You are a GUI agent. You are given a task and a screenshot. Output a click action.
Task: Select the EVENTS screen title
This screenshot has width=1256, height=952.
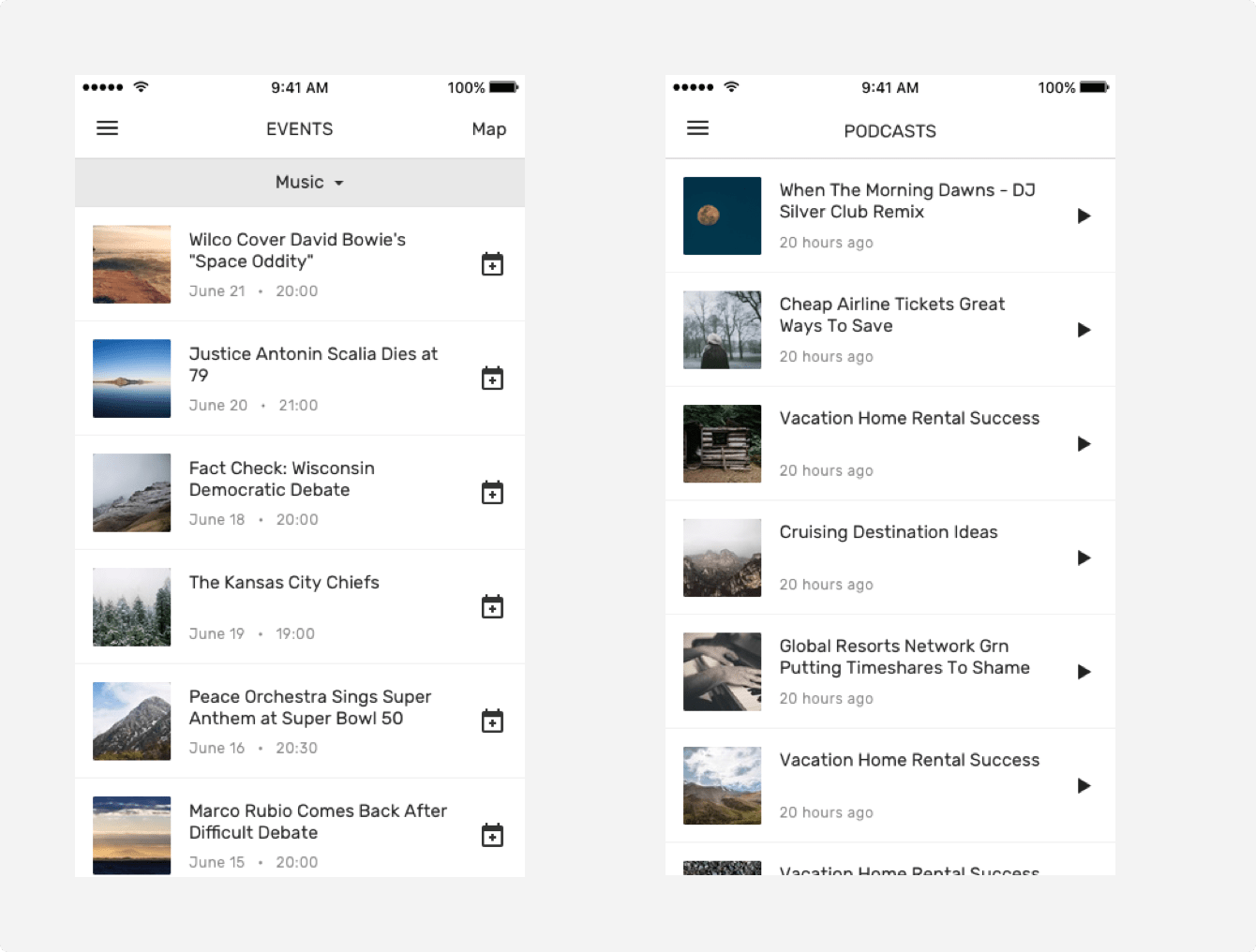point(299,128)
